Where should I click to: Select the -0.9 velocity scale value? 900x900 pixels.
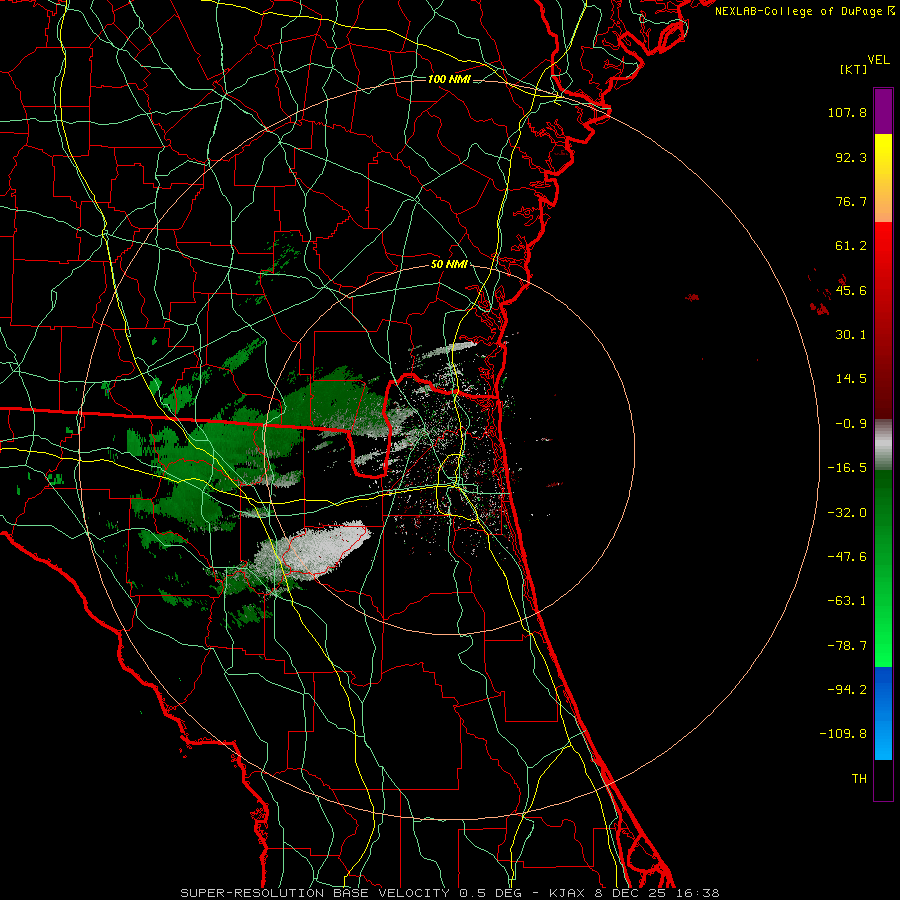tap(851, 424)
